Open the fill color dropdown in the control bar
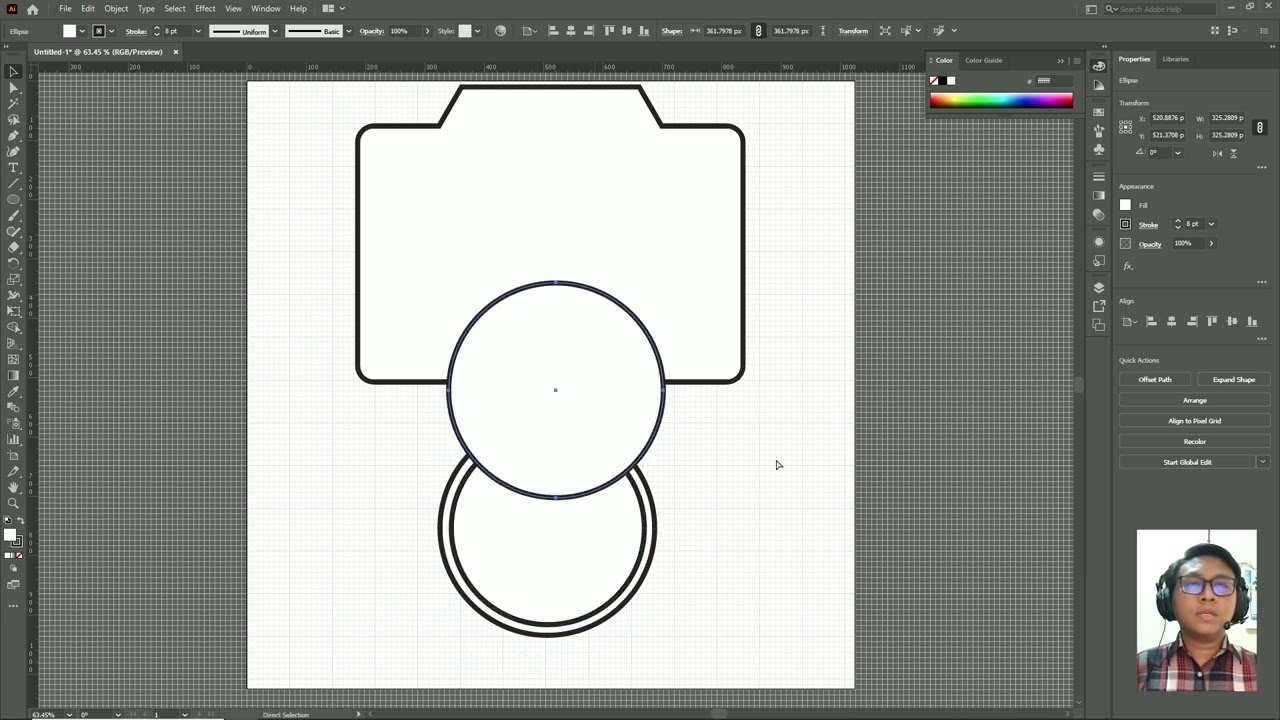 [82, 31]
